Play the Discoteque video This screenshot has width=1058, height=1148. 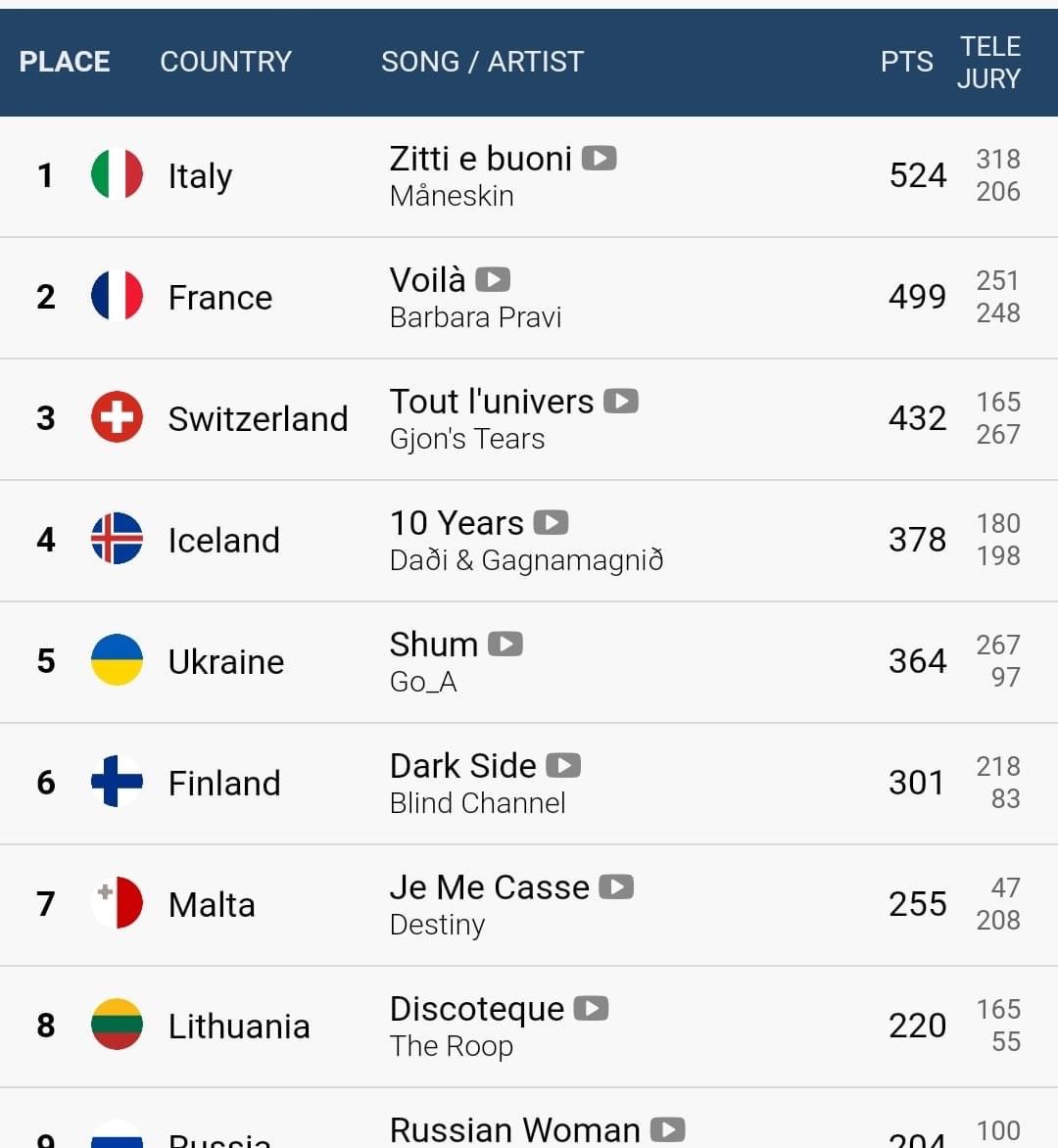[591, 1009]
